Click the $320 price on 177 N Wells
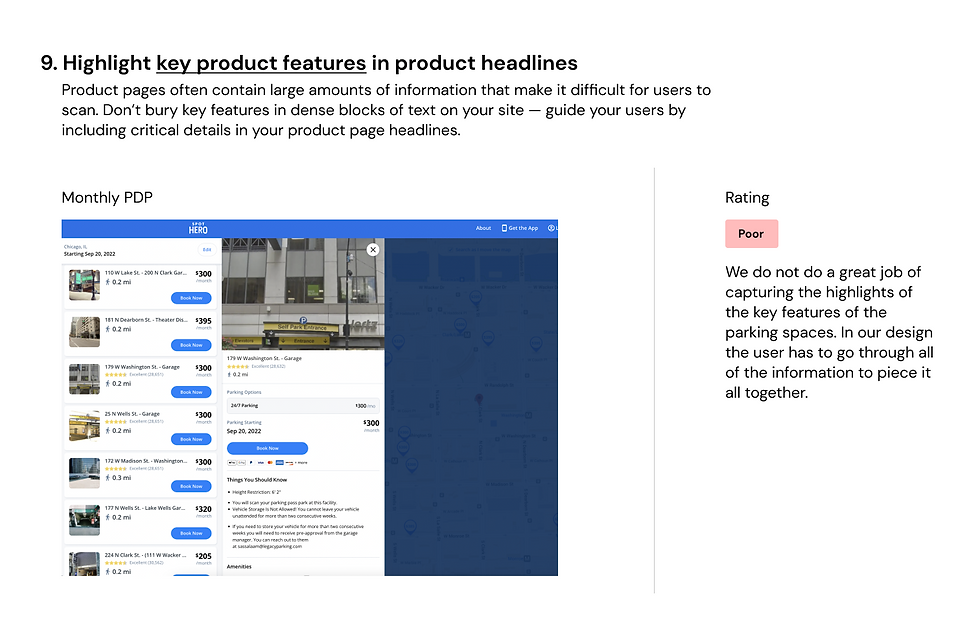Screen dimensions: 980x636 (203, 509)
